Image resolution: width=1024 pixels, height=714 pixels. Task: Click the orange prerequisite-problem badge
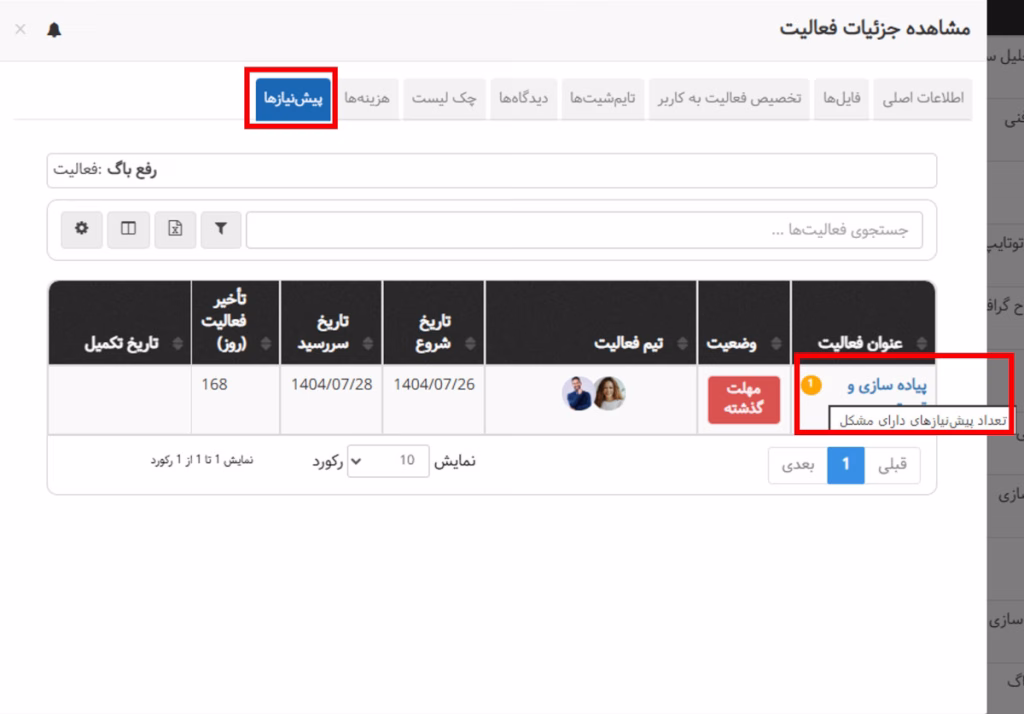pos(812,383)
